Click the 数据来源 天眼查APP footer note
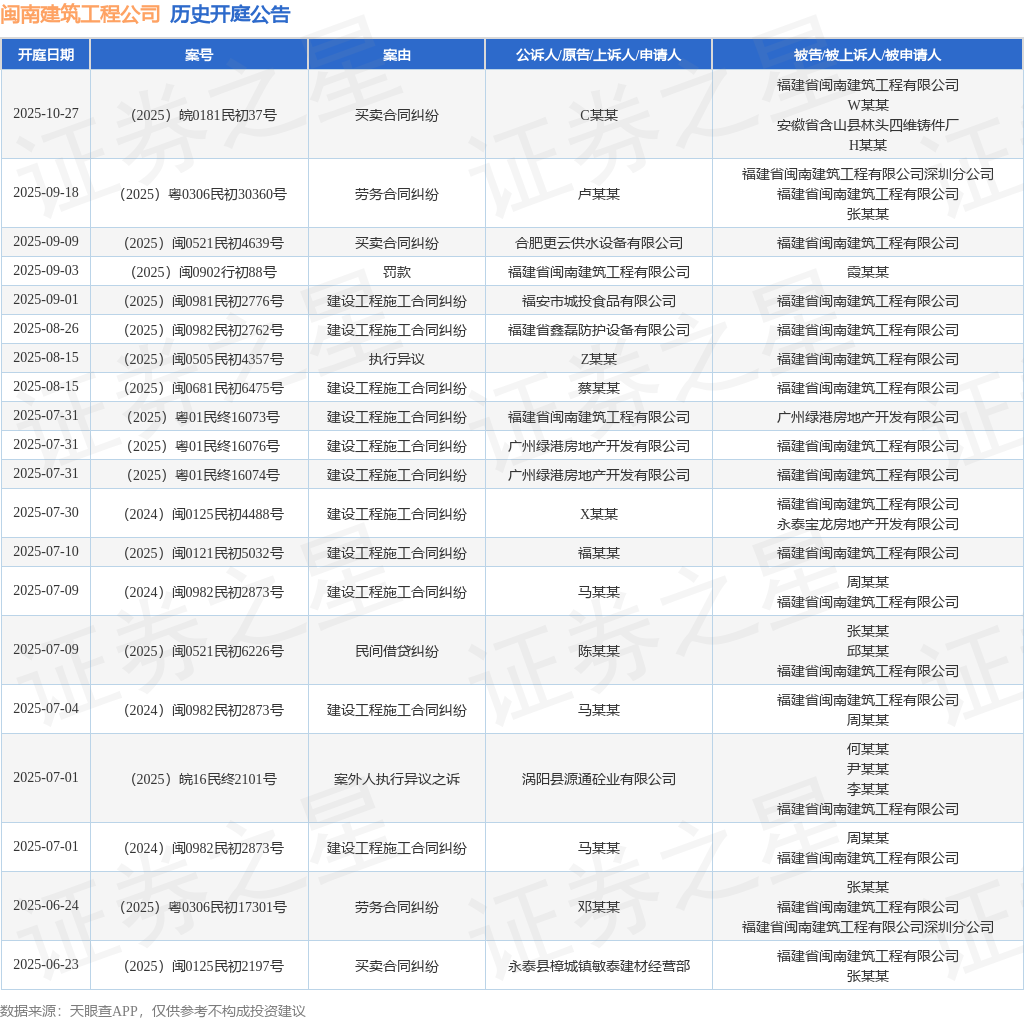 click(152, 1011)
